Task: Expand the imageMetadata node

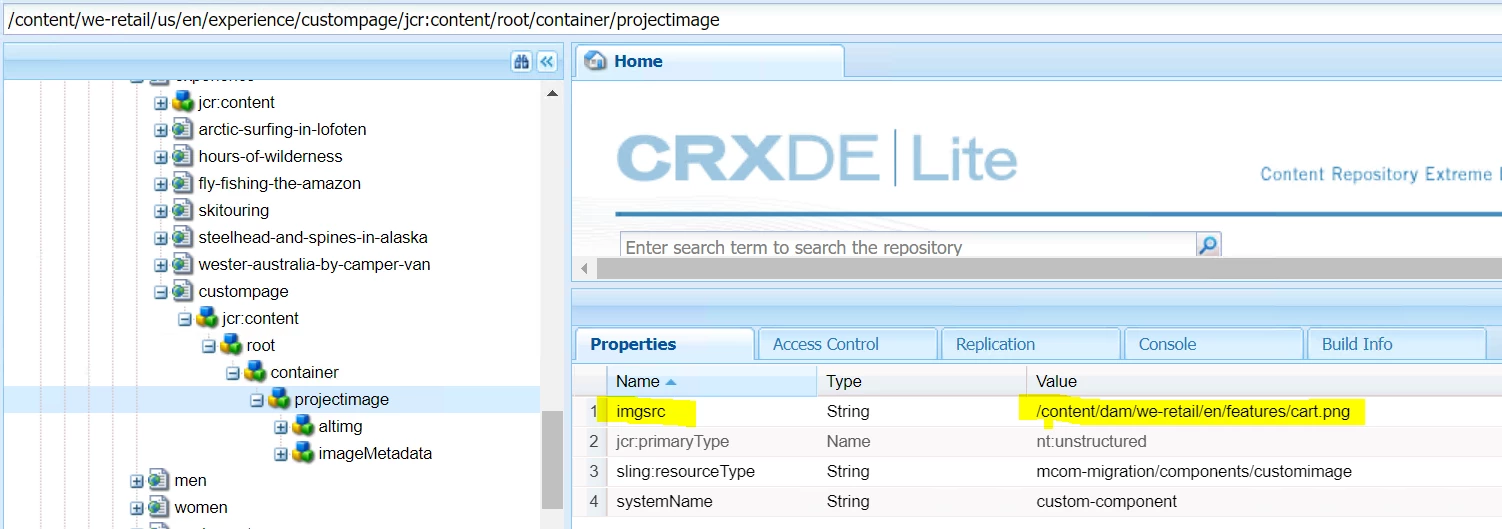Action: tap(281, 454)
